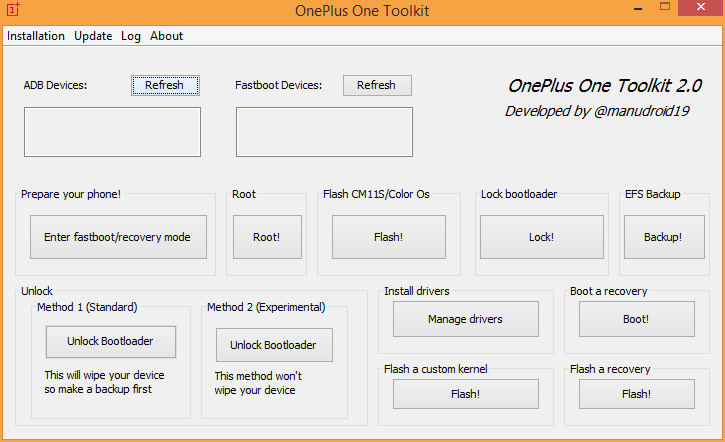Open Manage drivers
The image size is (725, 442).
tap(466, 319)
